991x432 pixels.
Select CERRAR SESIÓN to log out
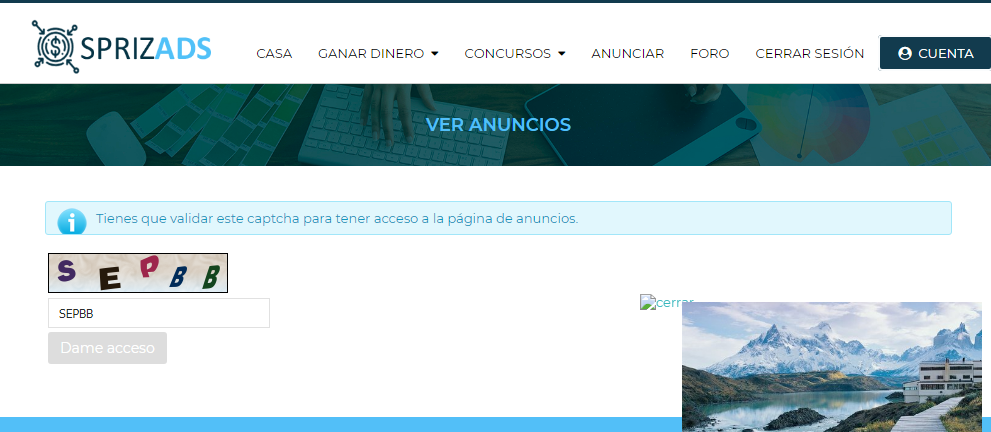(810, 54)
